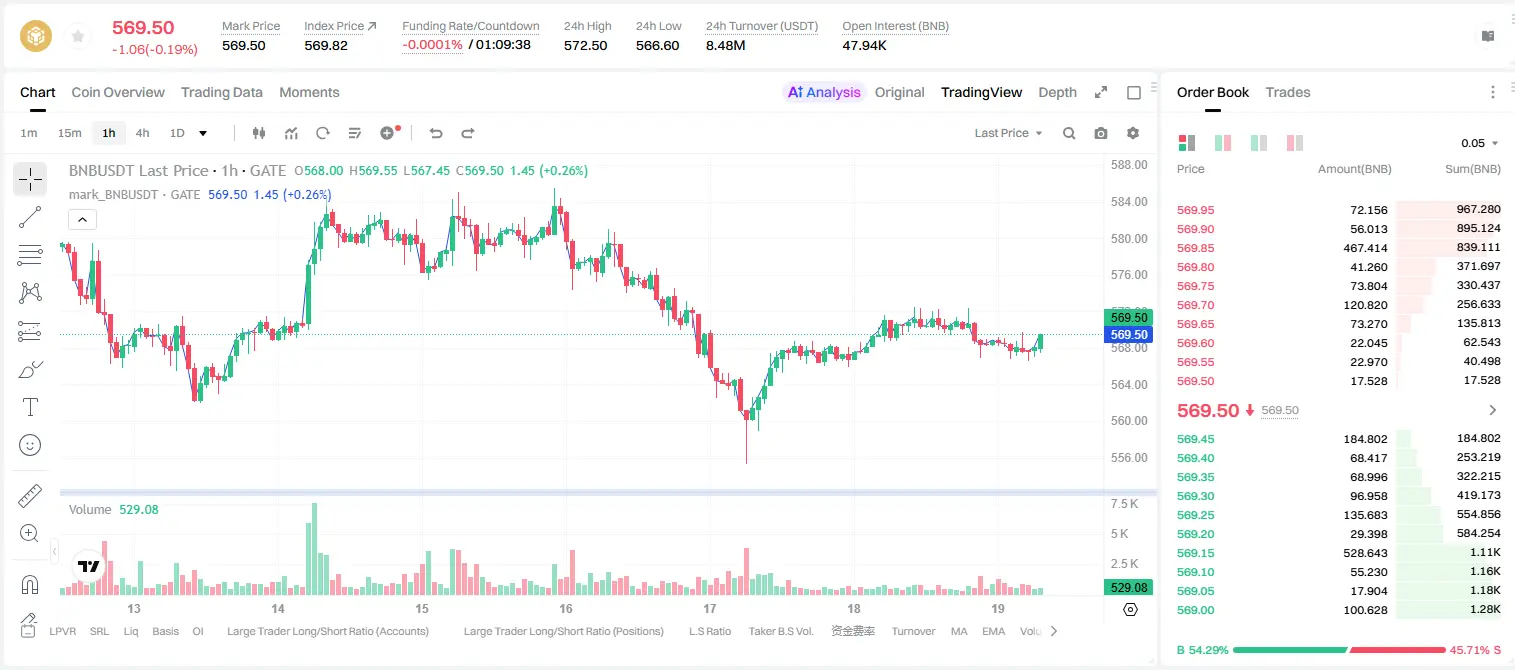Search symbols with the magnifier icon
The height and width of the screenshot is (670, 1515).
(1069, 133)
